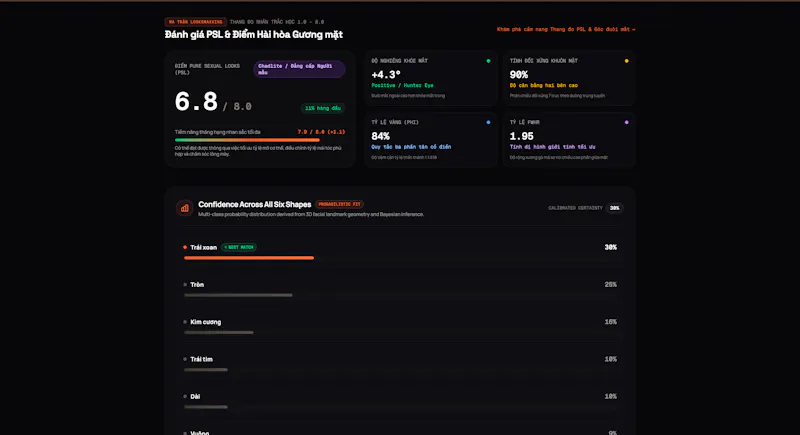This screenshot has width=800, height=435.
Task: Click the orange '7.9 / 8.0 (+1.1)' potential value
Action: pyautogui.click(x=321, y=132)
